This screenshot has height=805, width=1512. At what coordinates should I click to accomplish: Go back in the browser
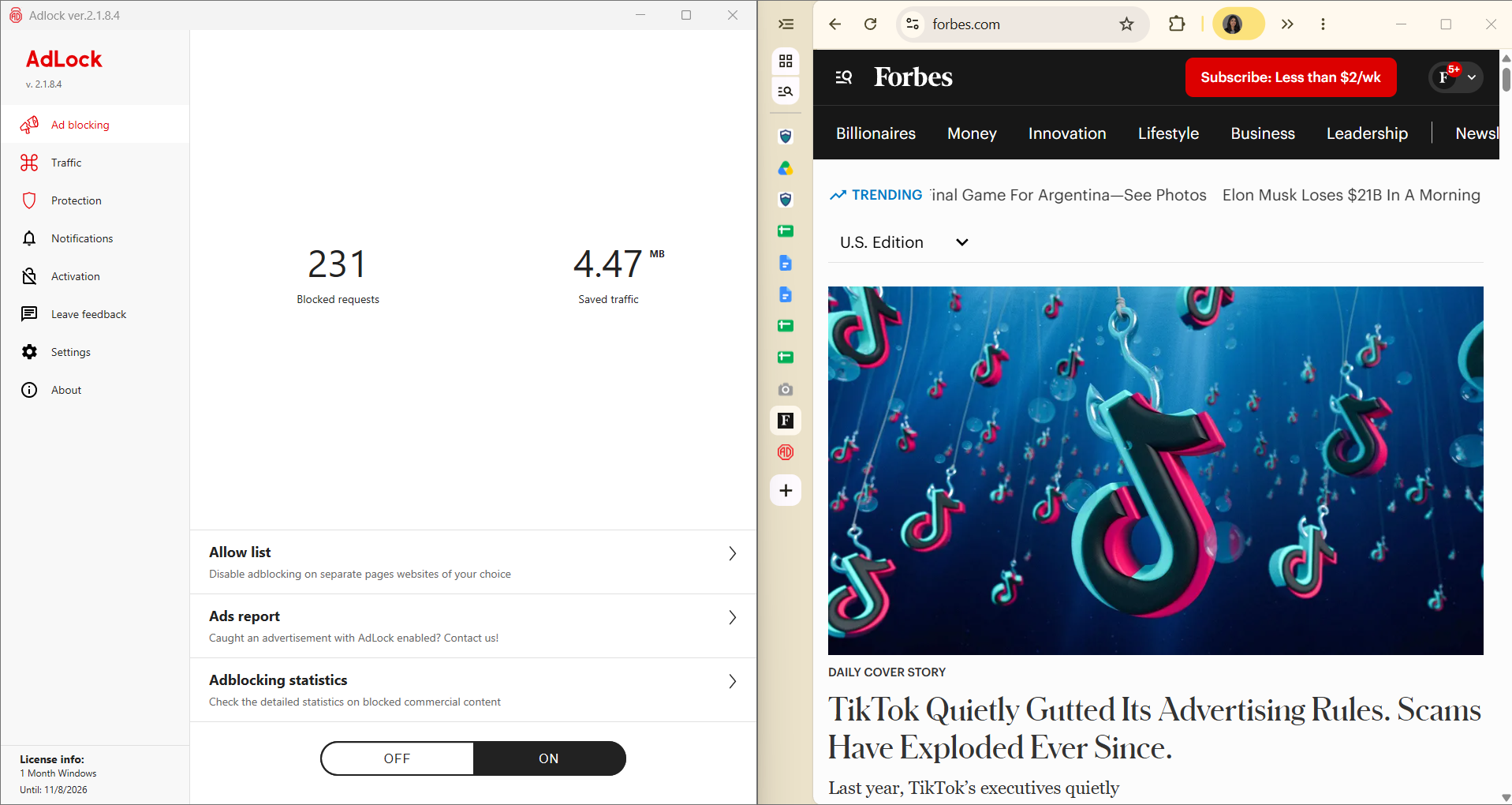pyautogui.click(x=835, y=24)
